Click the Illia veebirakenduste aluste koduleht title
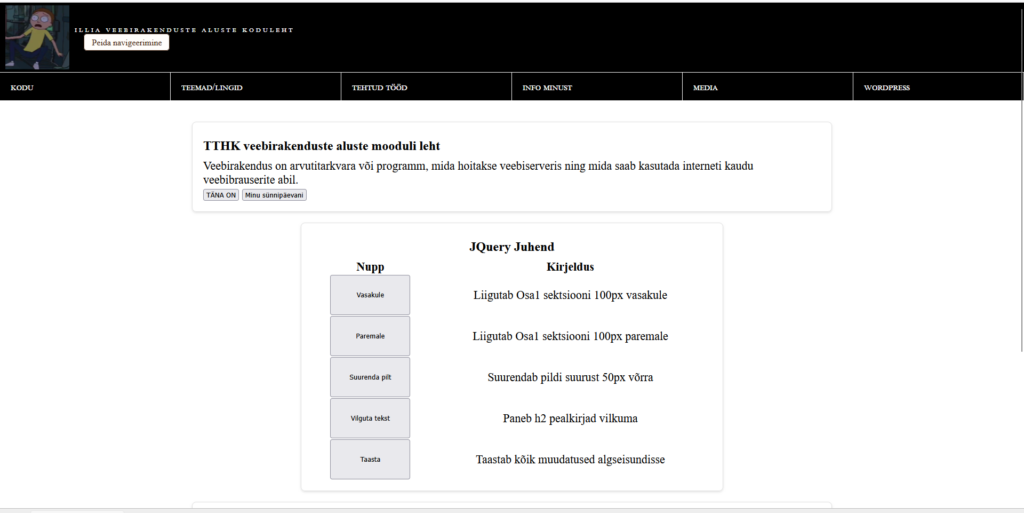 coord(184,30)
